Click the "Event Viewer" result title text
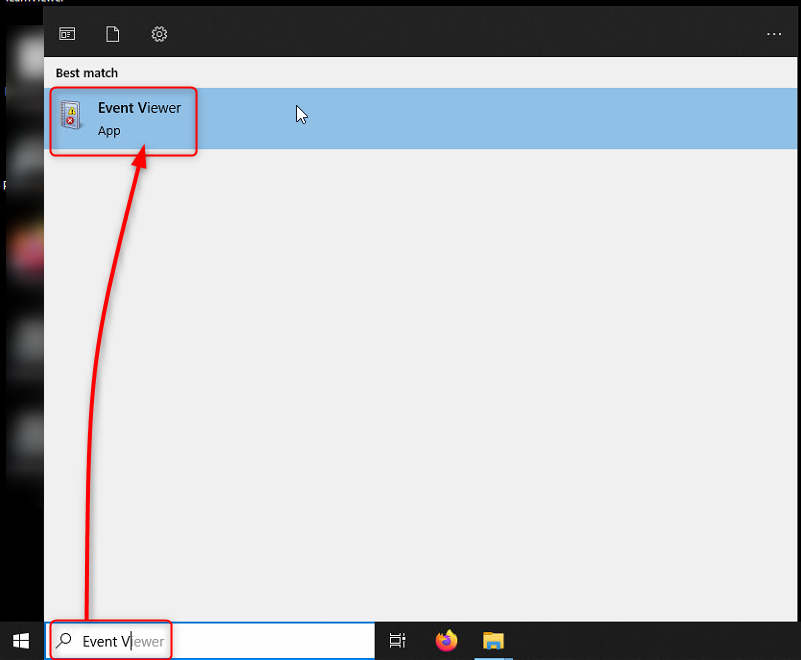 [139, 108]
